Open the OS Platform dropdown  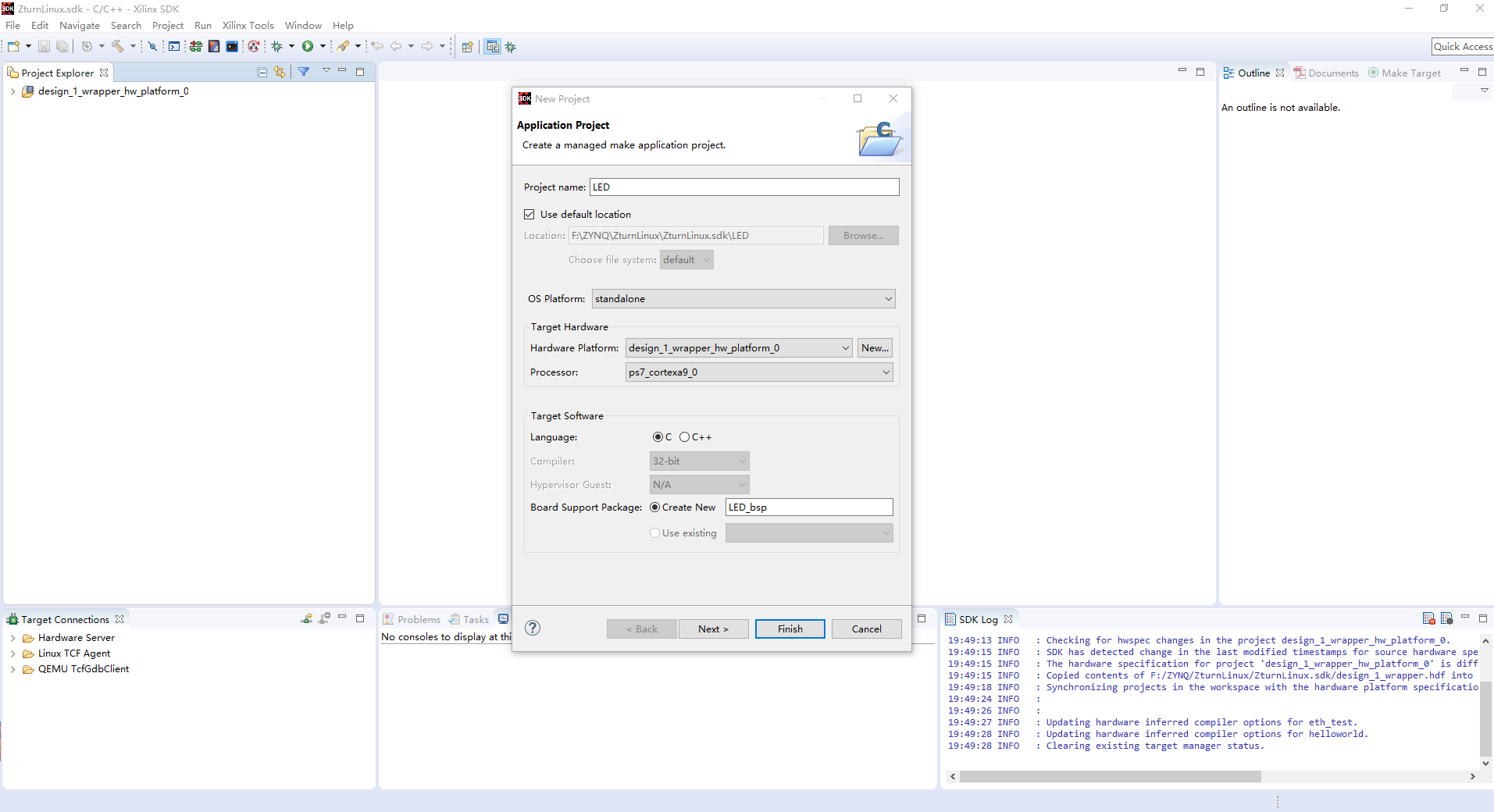pyautogui.click(x=743, y=299)
